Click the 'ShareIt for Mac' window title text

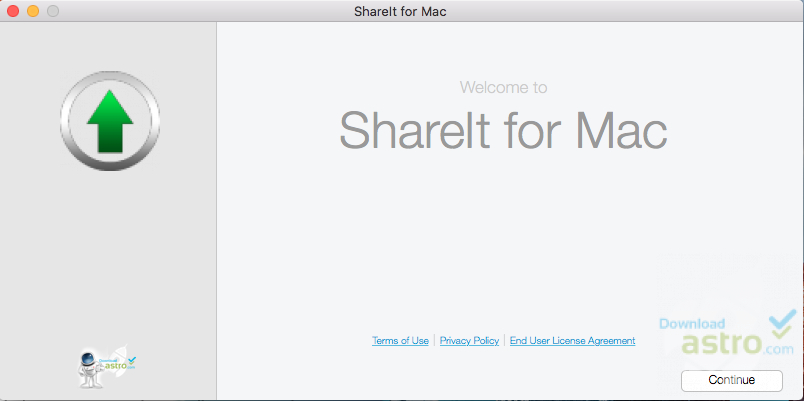[400, 11]
